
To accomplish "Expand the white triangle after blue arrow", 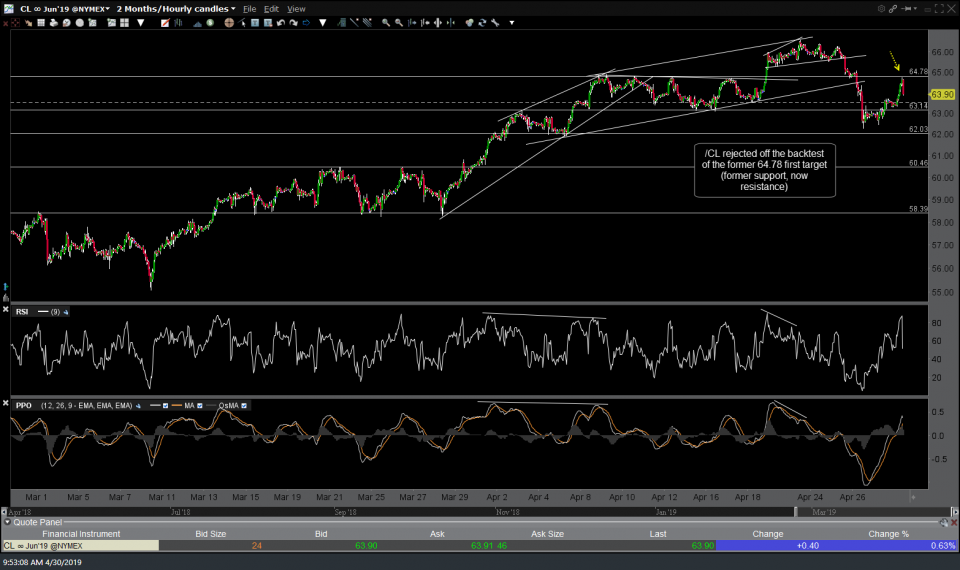I will coord(323,23).
